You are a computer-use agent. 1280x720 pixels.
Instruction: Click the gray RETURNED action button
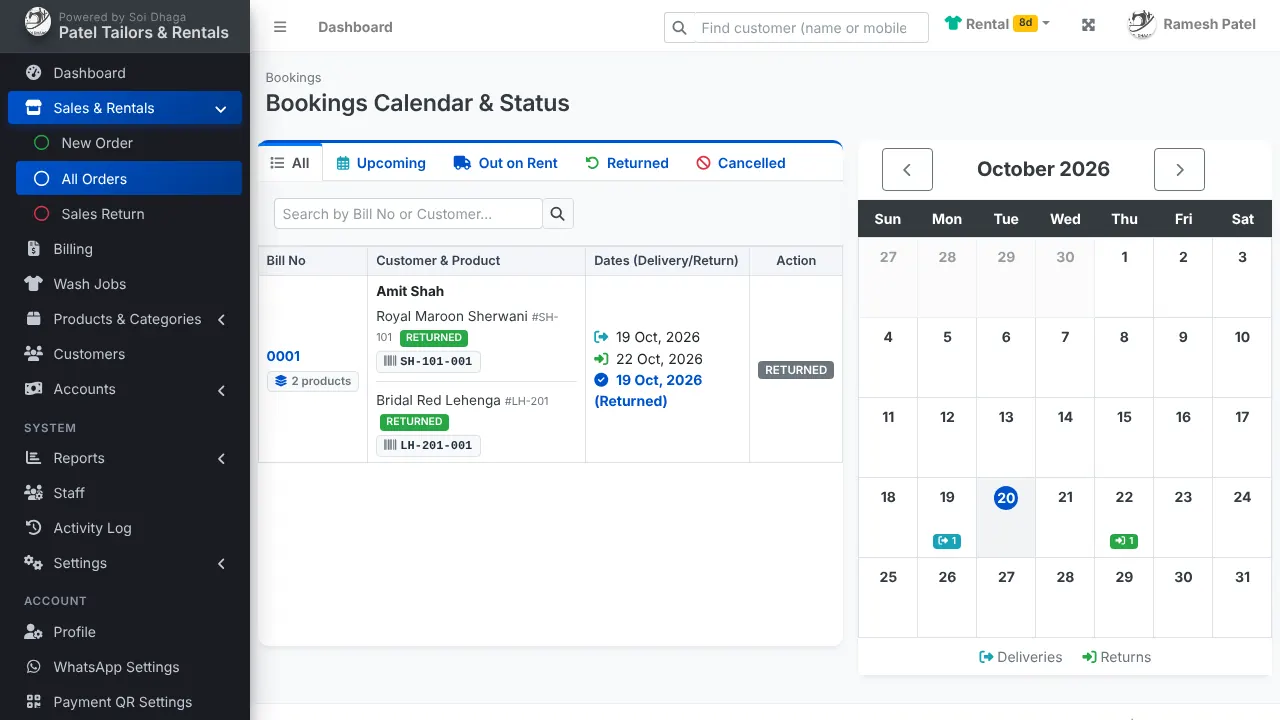point(796,370)
